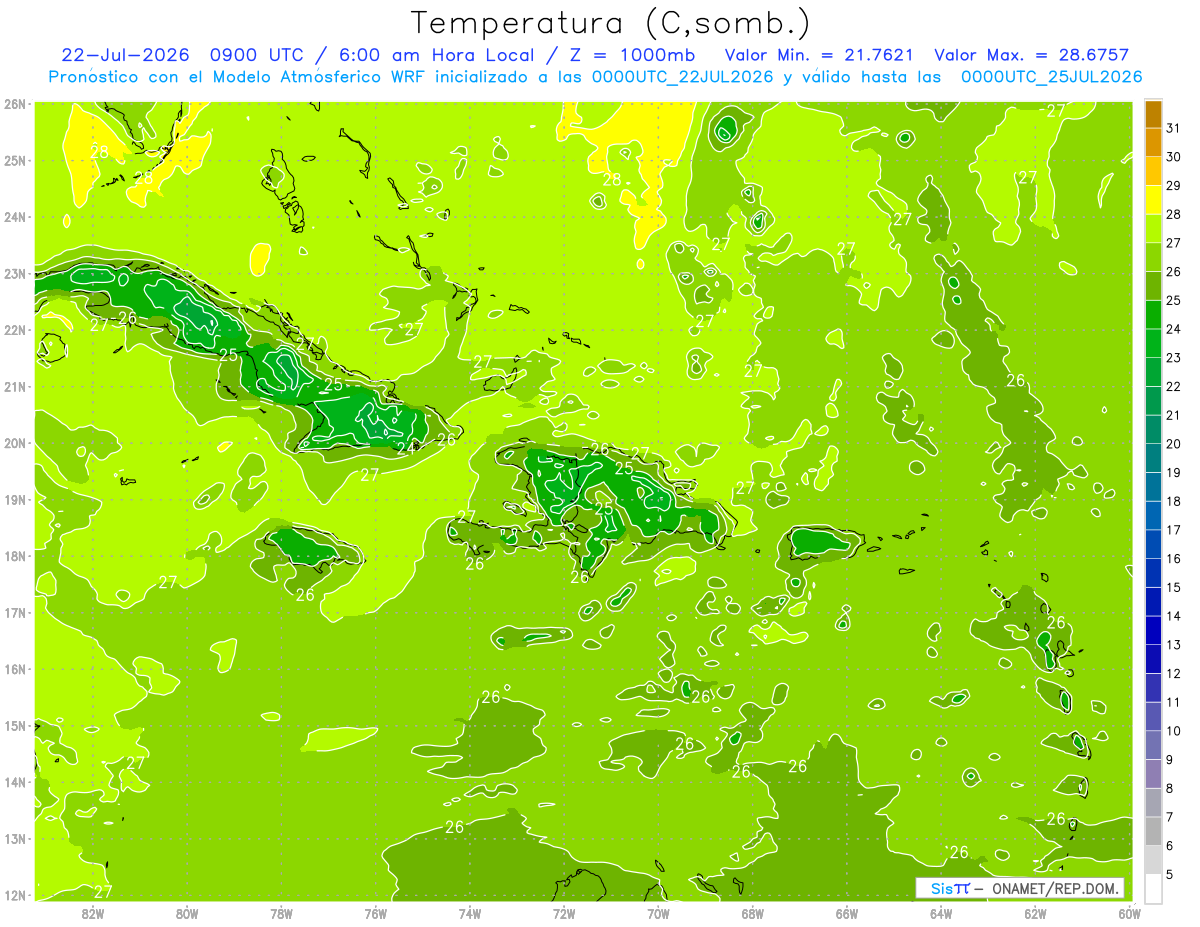Viewport: 1200px width, 927px height.
Task: Click the "0000UTC_25JUL2026" valid-until time
Action: coord(1051,77)
